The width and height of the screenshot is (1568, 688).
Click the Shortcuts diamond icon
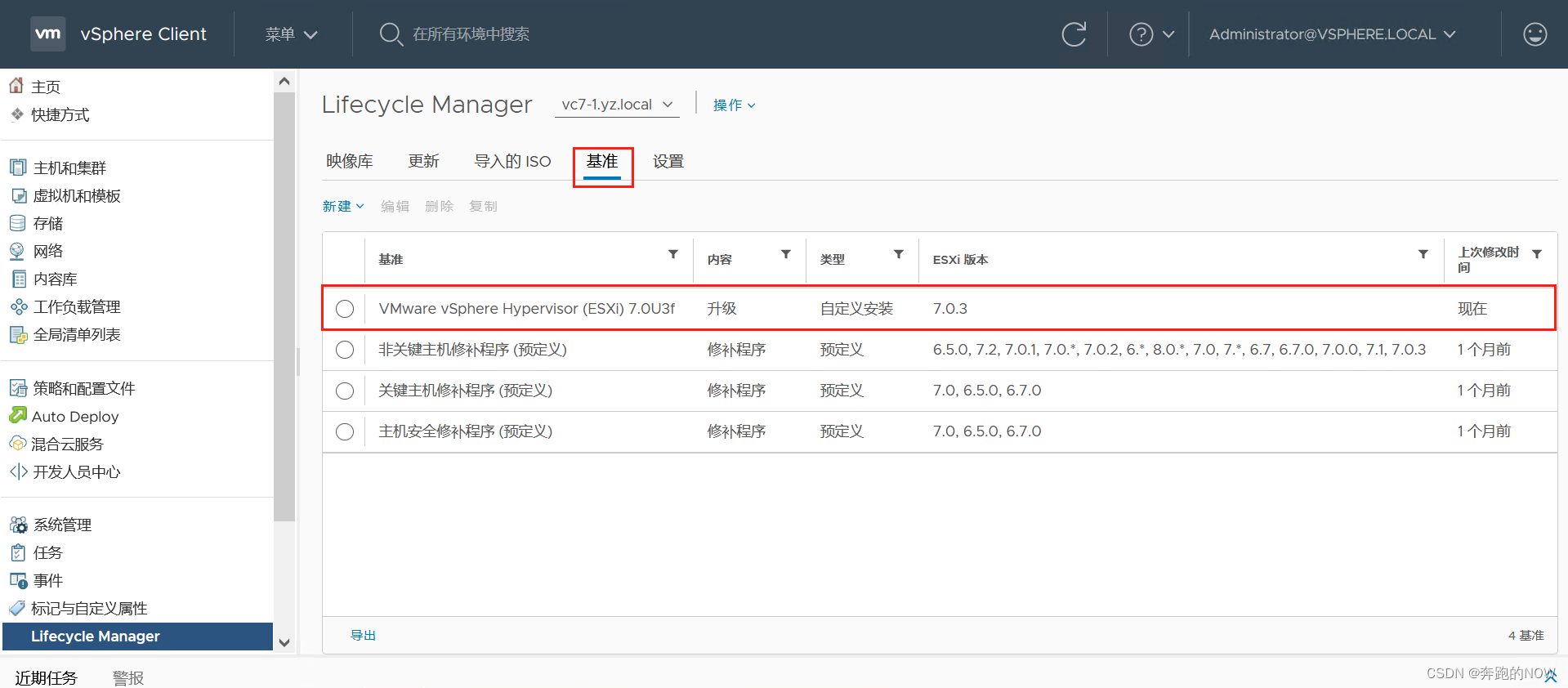point(17,114)
